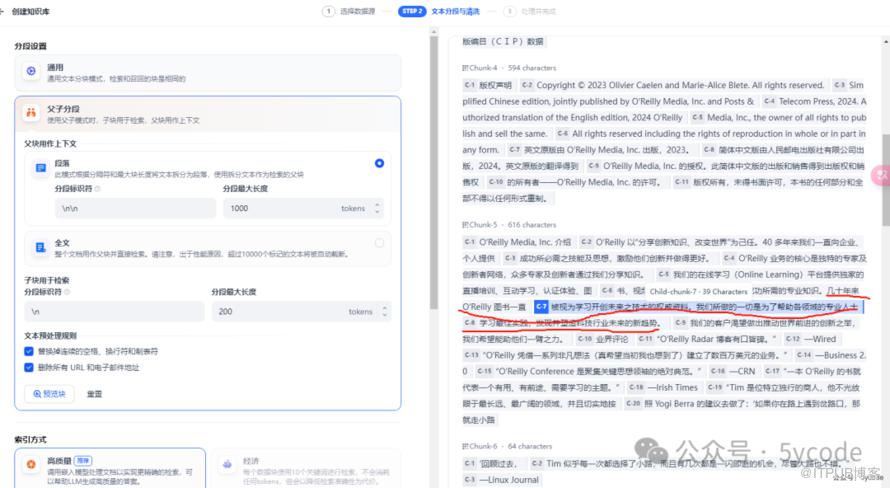Click the C-10 业界评论 child chunk
The height and width of the screenshot is (488, 890).
pos(603,339)
